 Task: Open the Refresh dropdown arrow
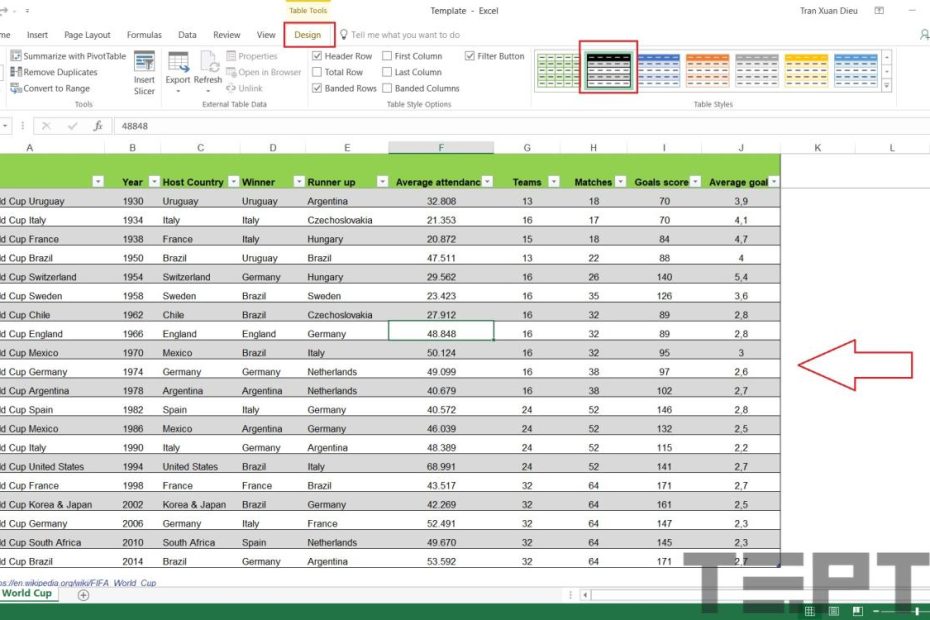click(208, 91)
